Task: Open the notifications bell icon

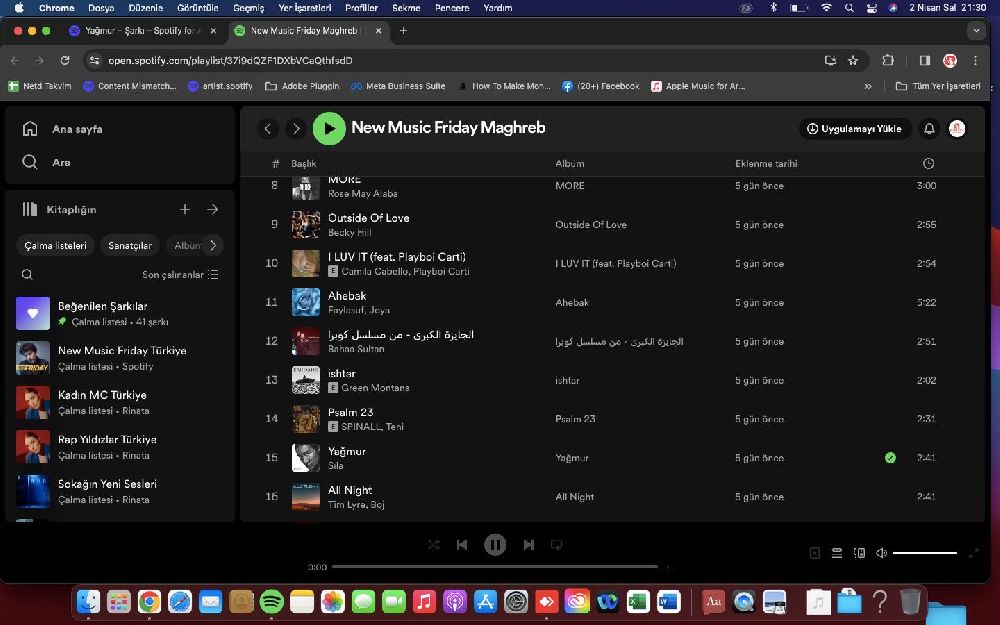Action: pyautogui.click(x=929, y=129)
